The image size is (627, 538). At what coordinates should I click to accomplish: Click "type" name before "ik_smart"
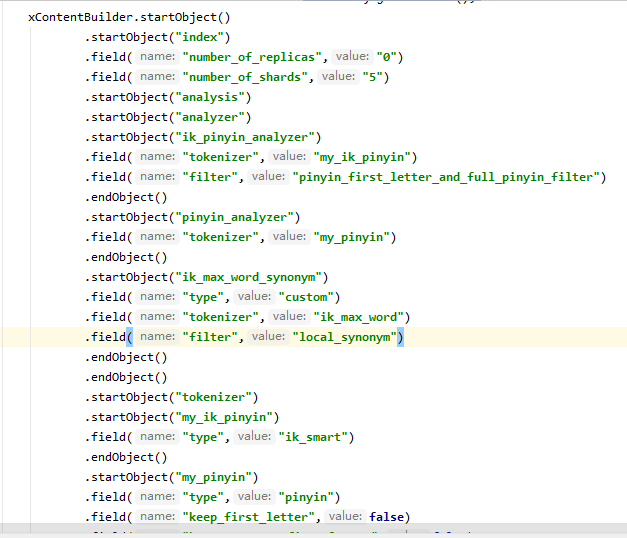pos(203,437)
